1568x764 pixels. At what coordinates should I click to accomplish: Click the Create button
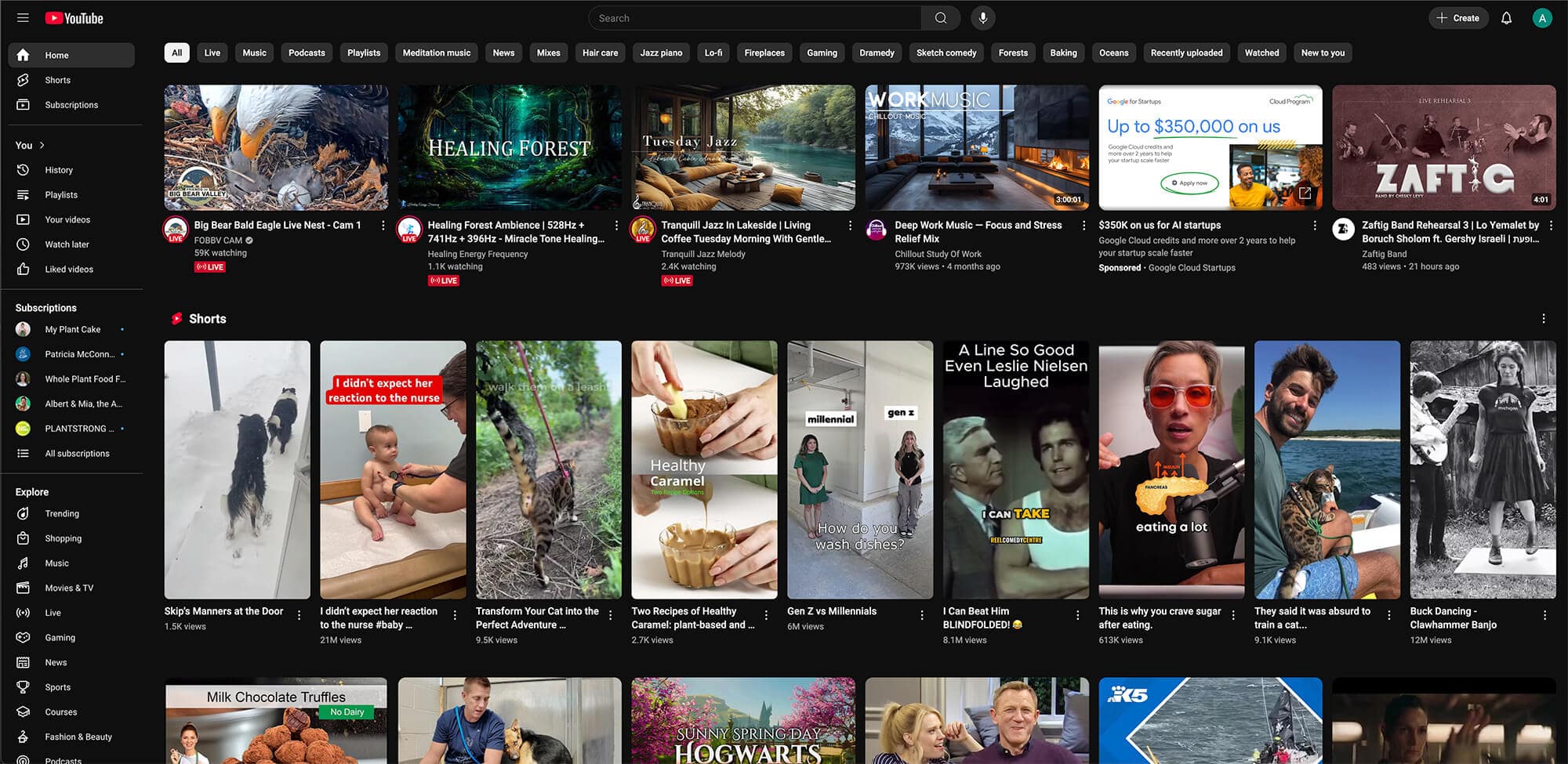[x=1458, y=18]
